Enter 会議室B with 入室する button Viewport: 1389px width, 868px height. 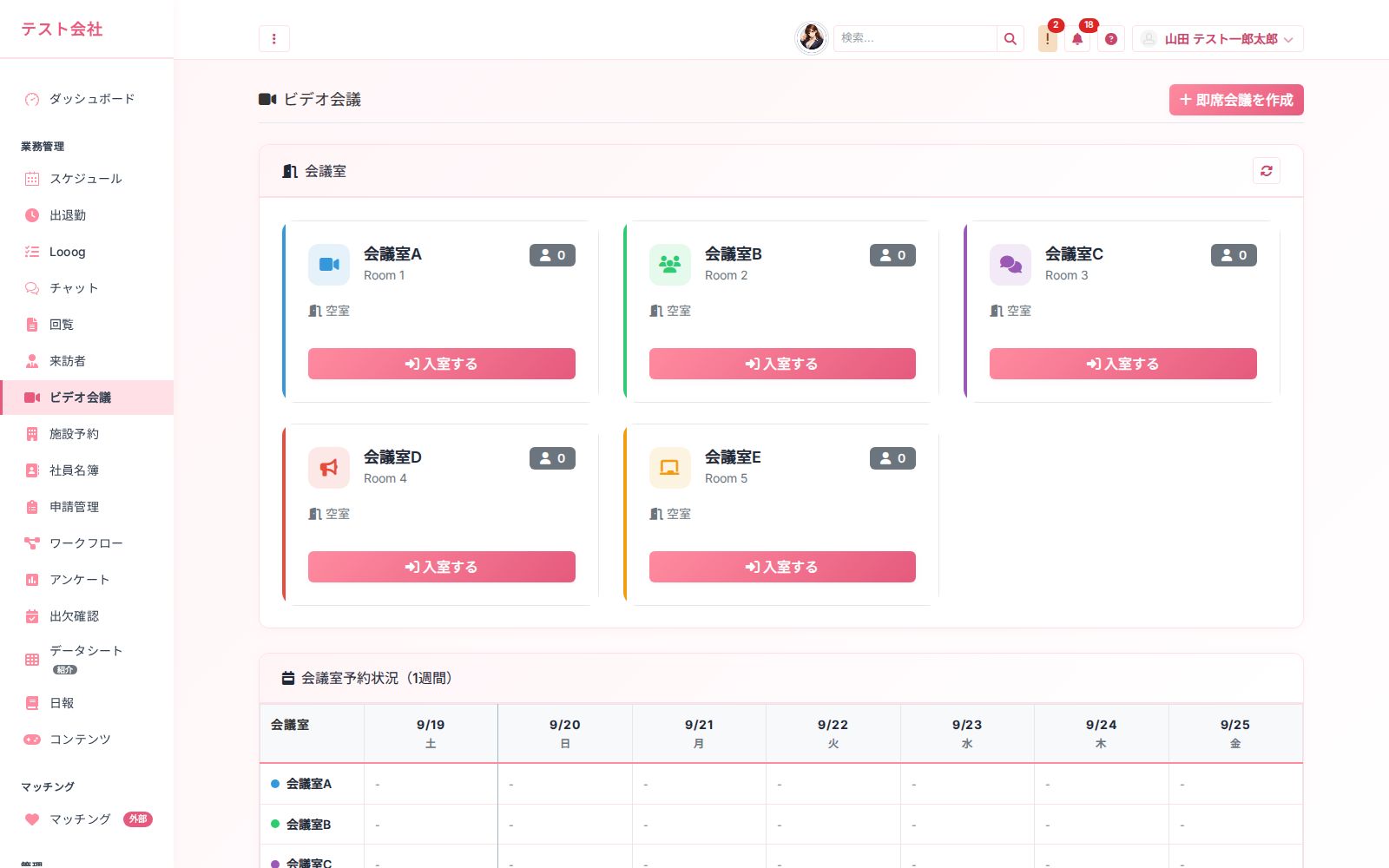click(782, 364)
